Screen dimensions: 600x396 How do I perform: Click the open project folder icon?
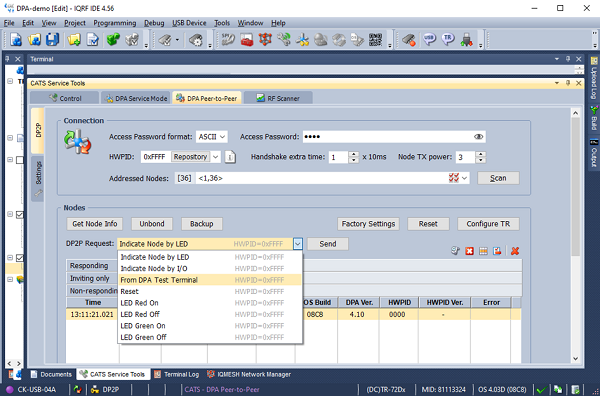pos(34,39)
